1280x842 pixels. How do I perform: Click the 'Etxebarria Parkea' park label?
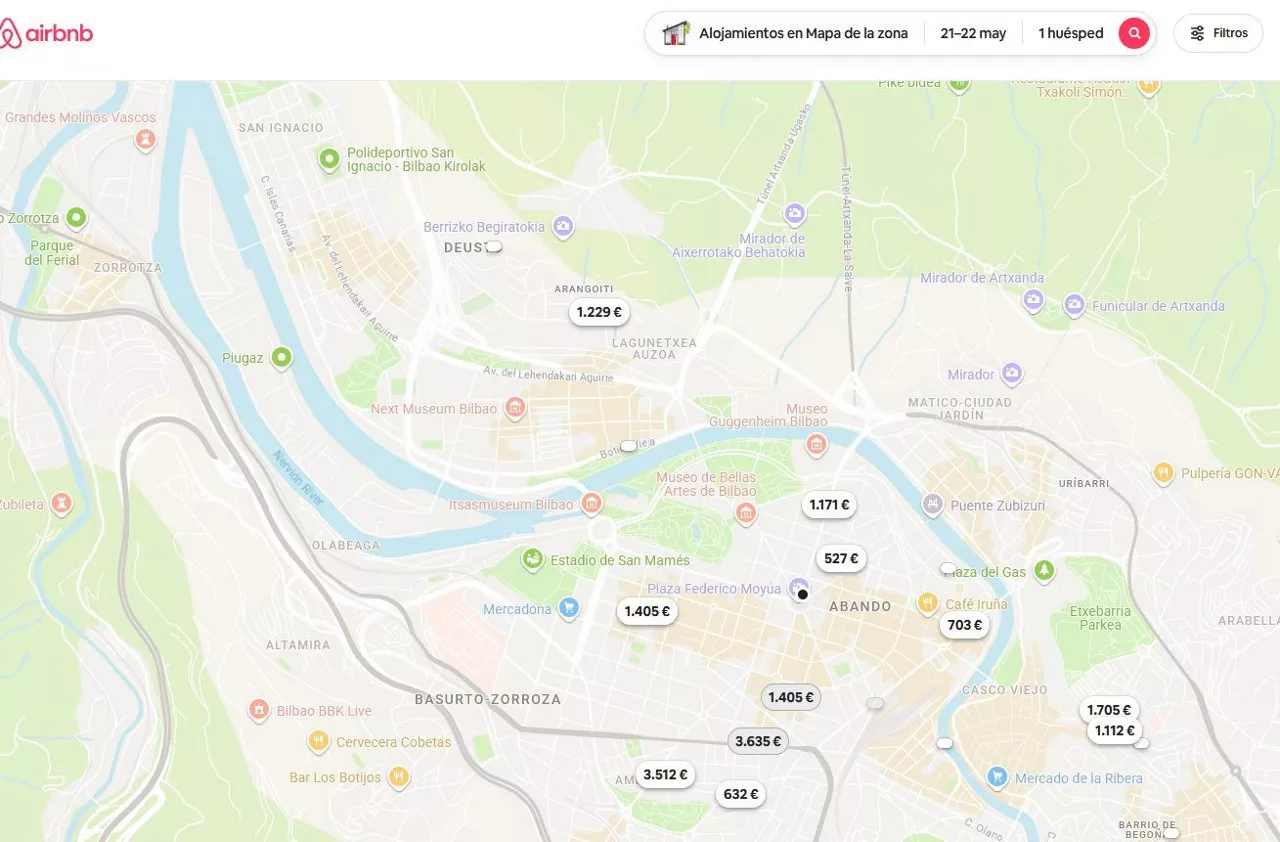(1101, 618)
